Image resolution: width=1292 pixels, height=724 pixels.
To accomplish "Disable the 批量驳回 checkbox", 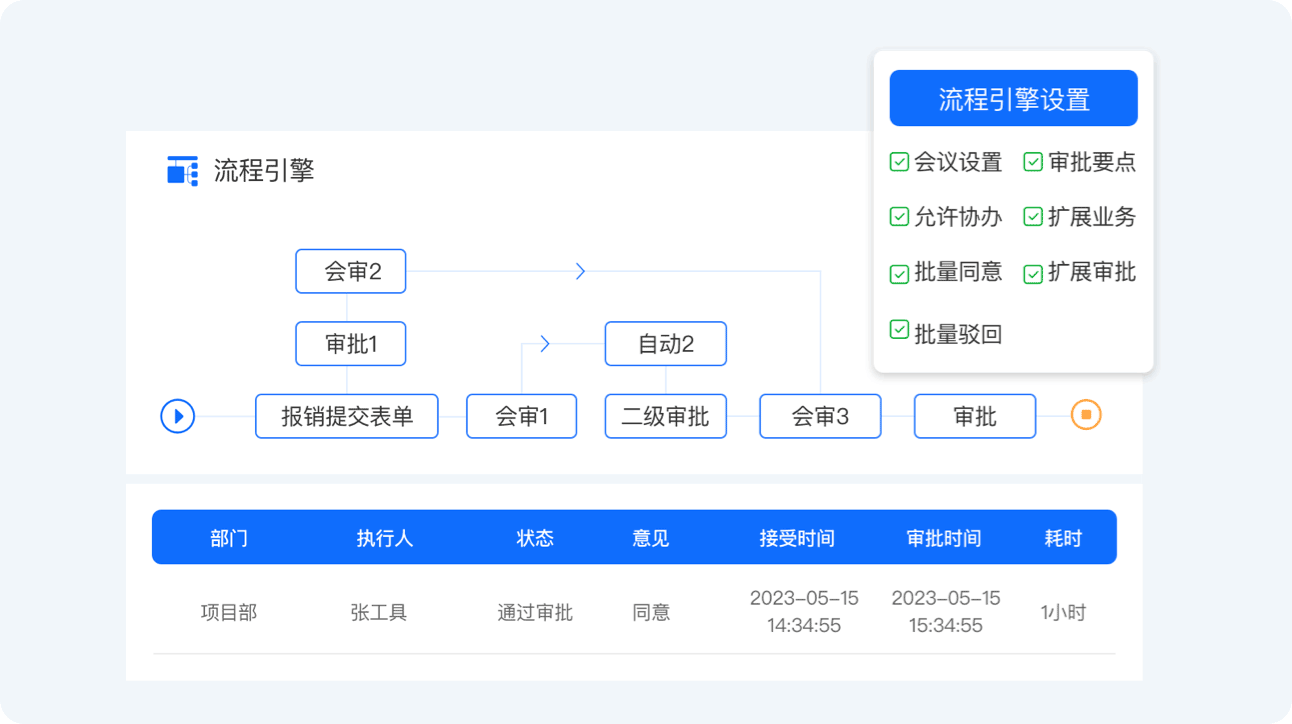I will click(899, 330).
